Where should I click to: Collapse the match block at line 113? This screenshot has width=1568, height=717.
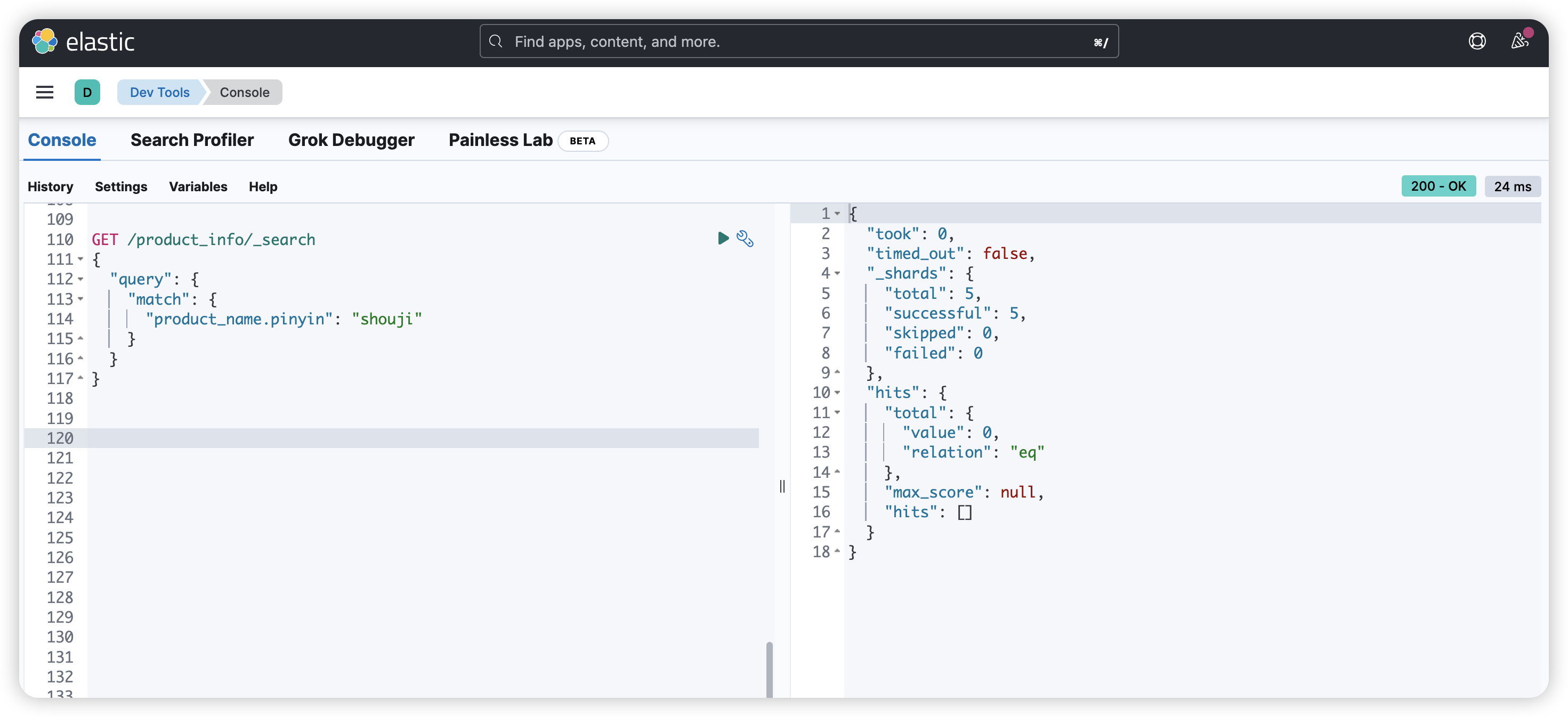[80, 300]
